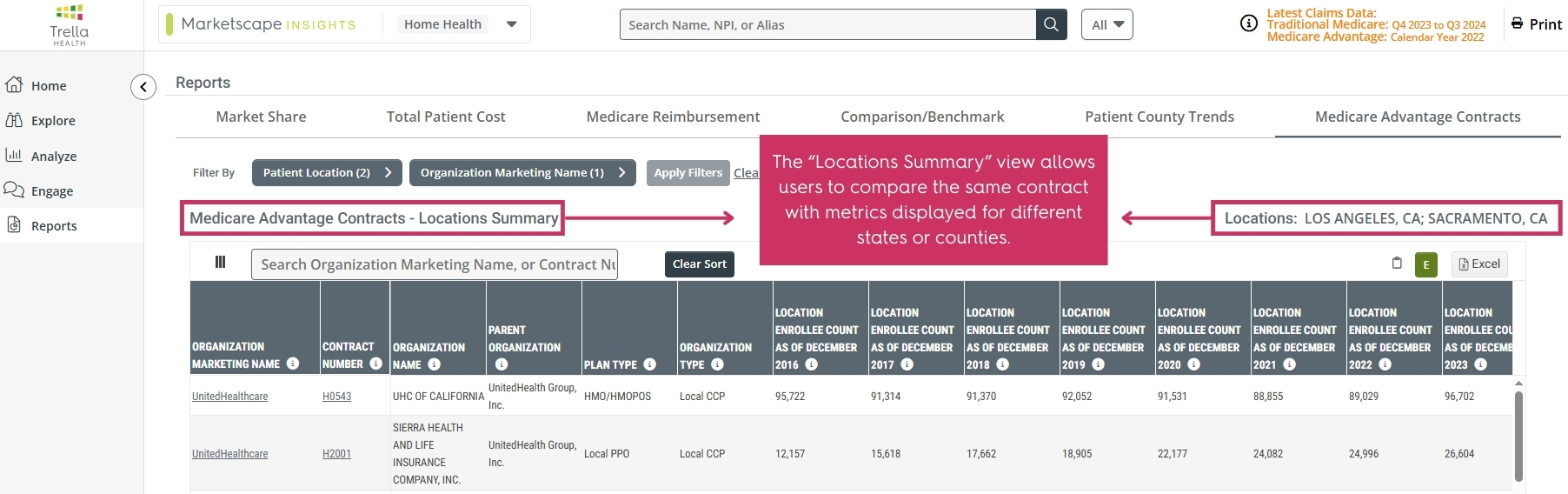Image resolution: width=1568 pixels, height=494 pixels.
Task: Click the Local PPO plan type cell
Action: pos(607,453)
